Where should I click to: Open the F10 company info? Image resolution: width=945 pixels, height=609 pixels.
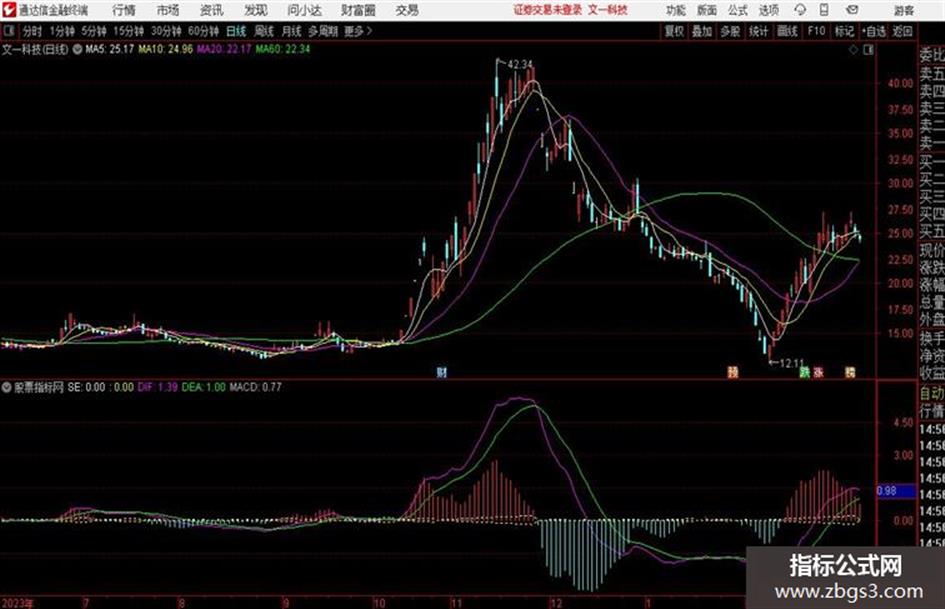click(816, 31)
